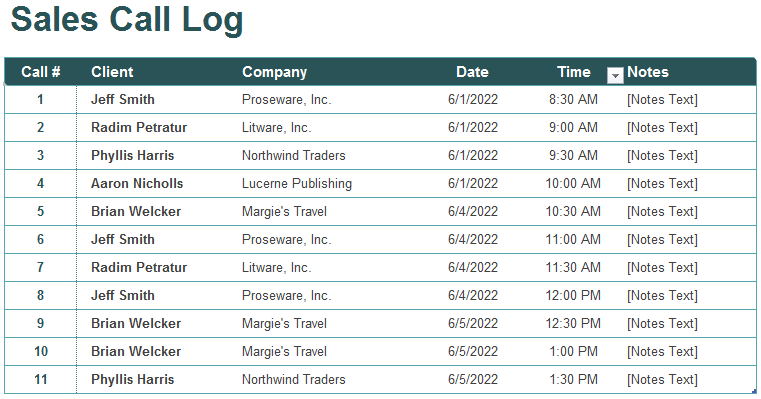Viewport: 761px width, 399px height.
Task: Select the 10:30 AM time cell
Action: pos(573,212)
